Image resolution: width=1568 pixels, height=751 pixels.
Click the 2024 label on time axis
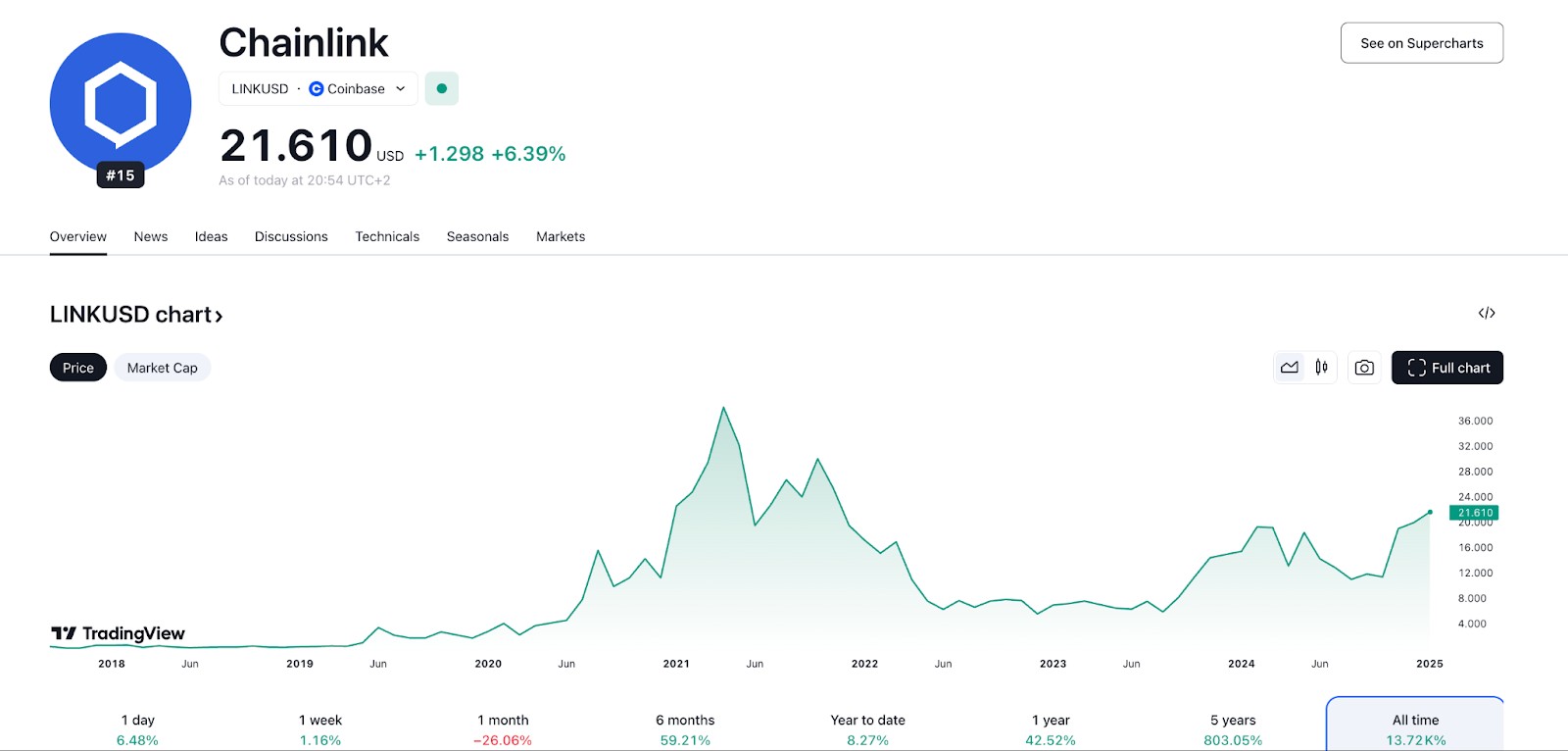[x=1242, y=664]
